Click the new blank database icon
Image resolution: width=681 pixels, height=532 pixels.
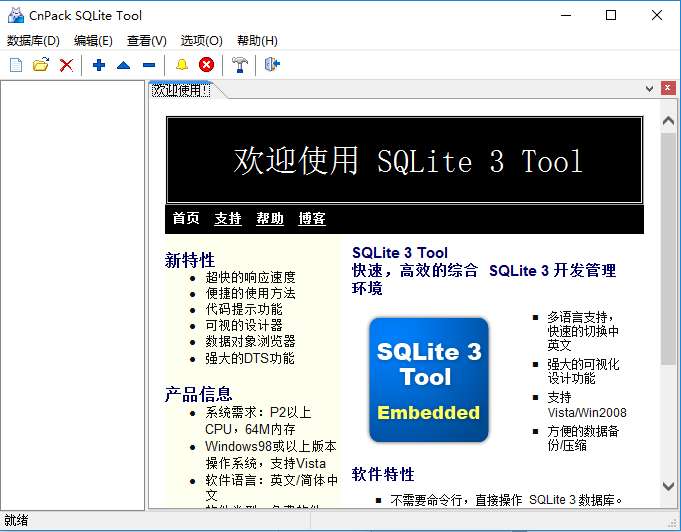[x=16, y=65]
